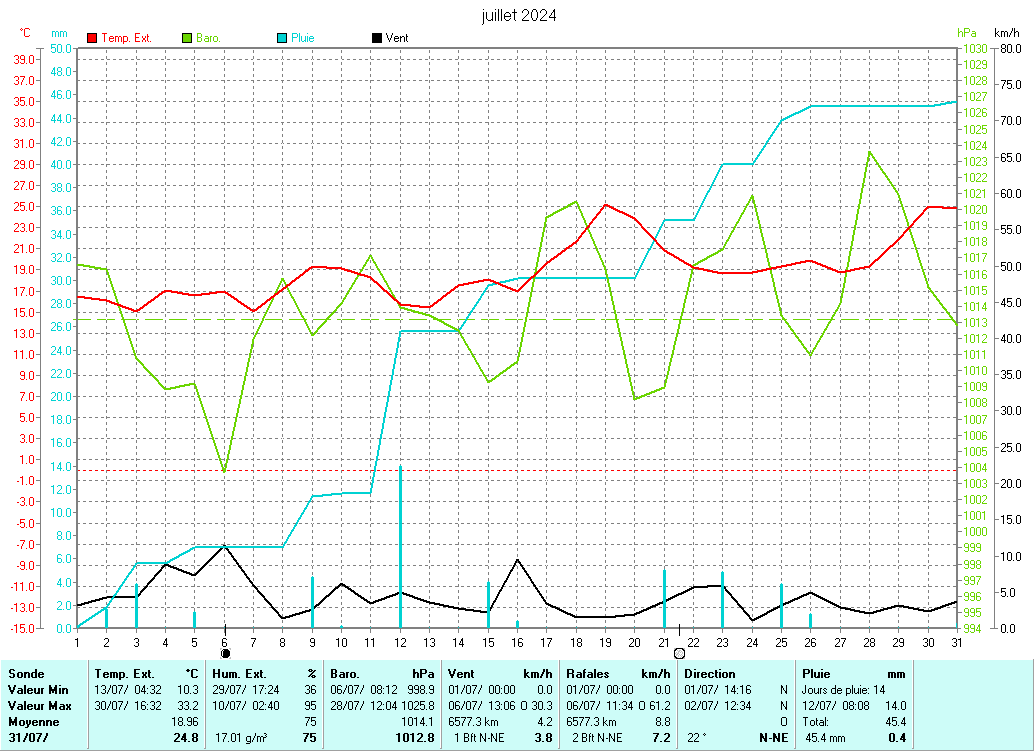Select the Moyenne row label

pos(33,721)
